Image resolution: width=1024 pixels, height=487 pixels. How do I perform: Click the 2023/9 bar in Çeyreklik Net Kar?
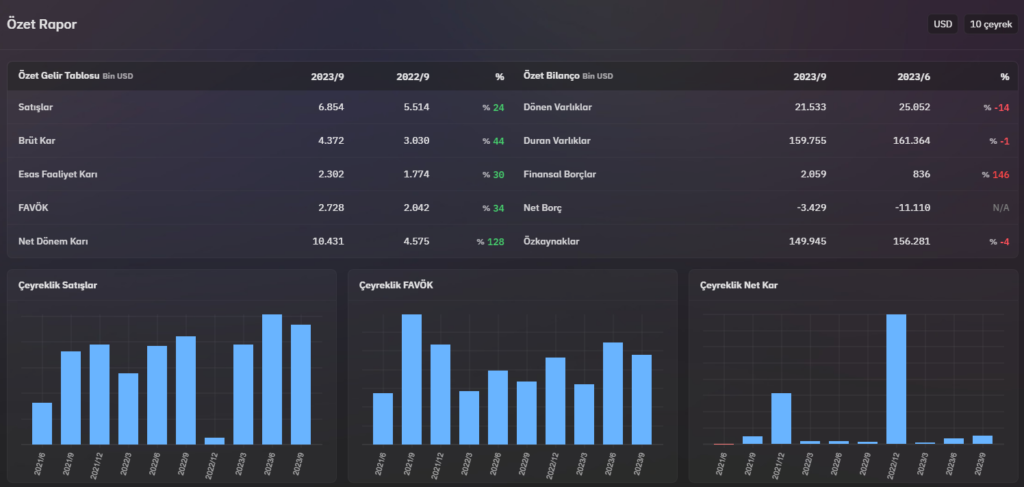click(982, 440)
